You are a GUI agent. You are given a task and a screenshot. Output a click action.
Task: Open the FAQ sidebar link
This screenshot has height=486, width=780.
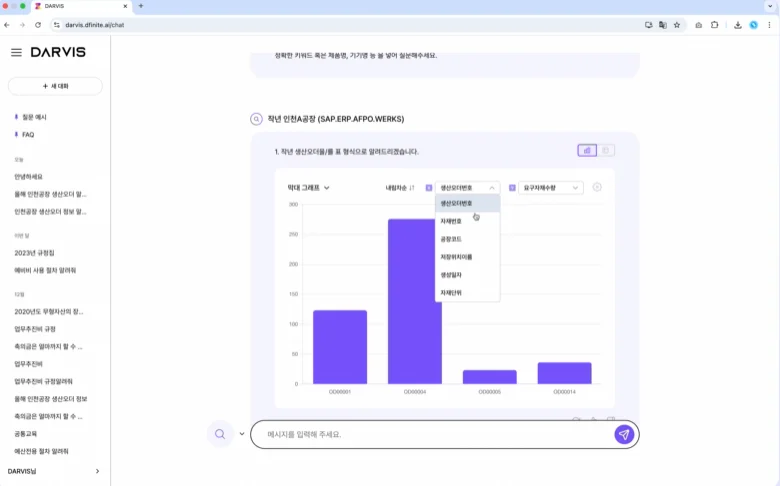[28, 134]
